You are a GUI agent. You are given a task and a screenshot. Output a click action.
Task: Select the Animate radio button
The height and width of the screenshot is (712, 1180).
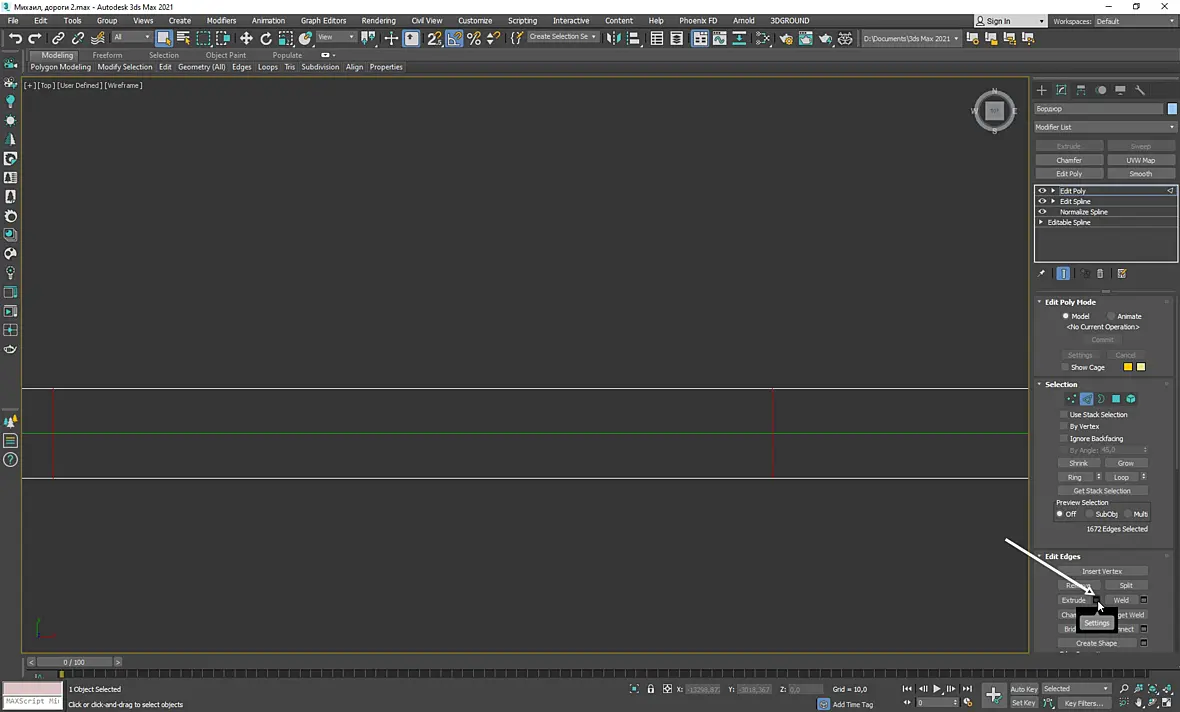click(x=1112, y=316)
